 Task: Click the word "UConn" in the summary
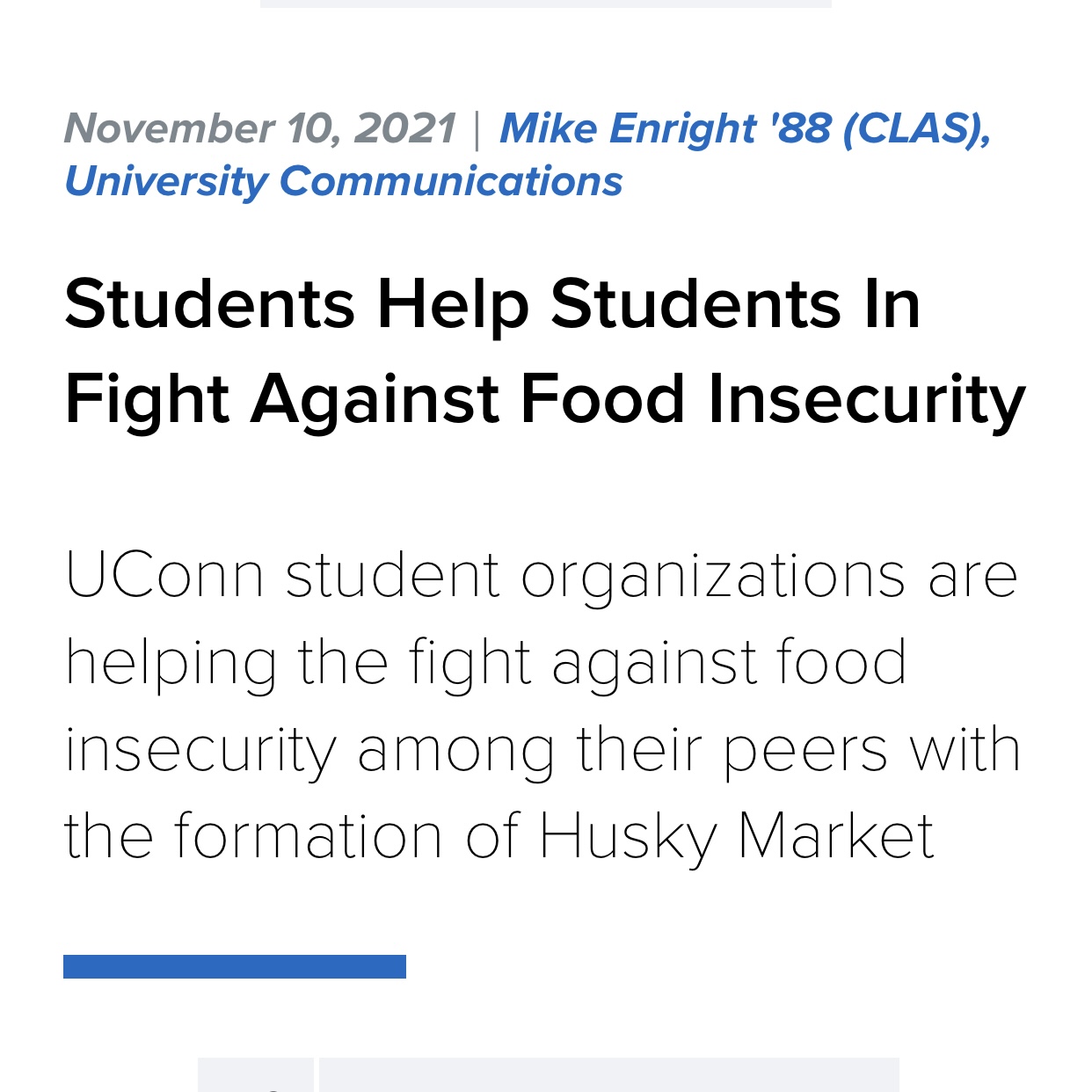pos(164,576)
